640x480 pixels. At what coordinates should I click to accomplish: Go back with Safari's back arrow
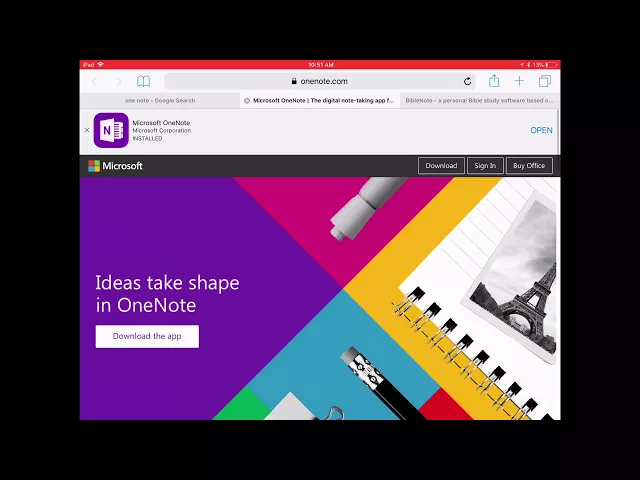click(x=94, y=81)
